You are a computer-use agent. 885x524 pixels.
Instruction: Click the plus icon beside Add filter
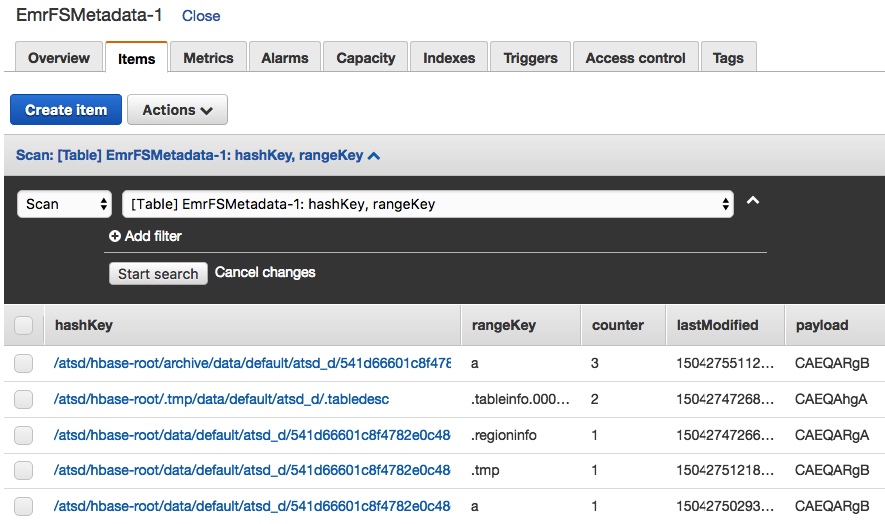click(x=115, y=237)
